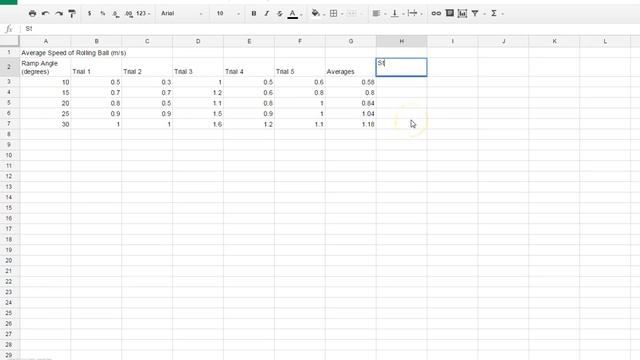Click average cell showing 0.84
Viewport: 640px width, 360px height.
coord(351,103)
